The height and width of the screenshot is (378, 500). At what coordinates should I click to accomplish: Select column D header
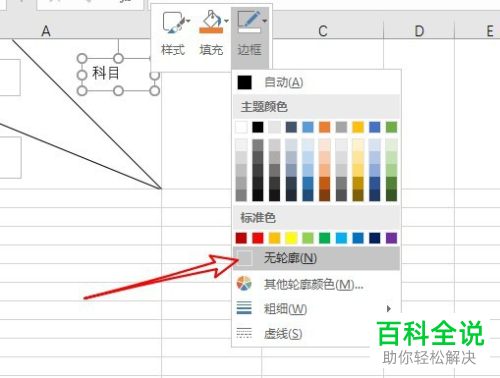419,31
